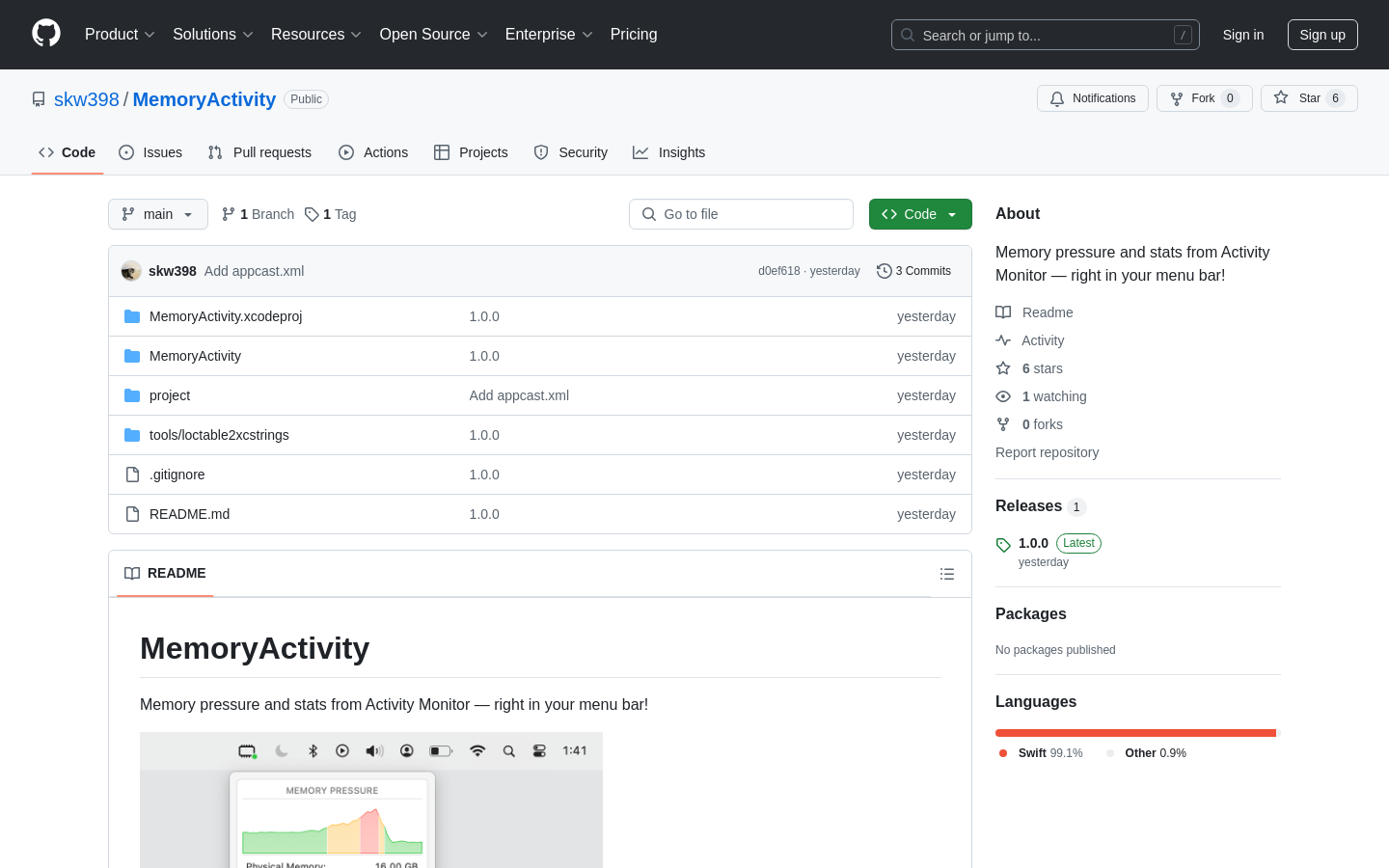This screenshot has height=868, width=1389.
Task: Open the MemoryActivity folder in file list
Action: (x=195, y=356)
